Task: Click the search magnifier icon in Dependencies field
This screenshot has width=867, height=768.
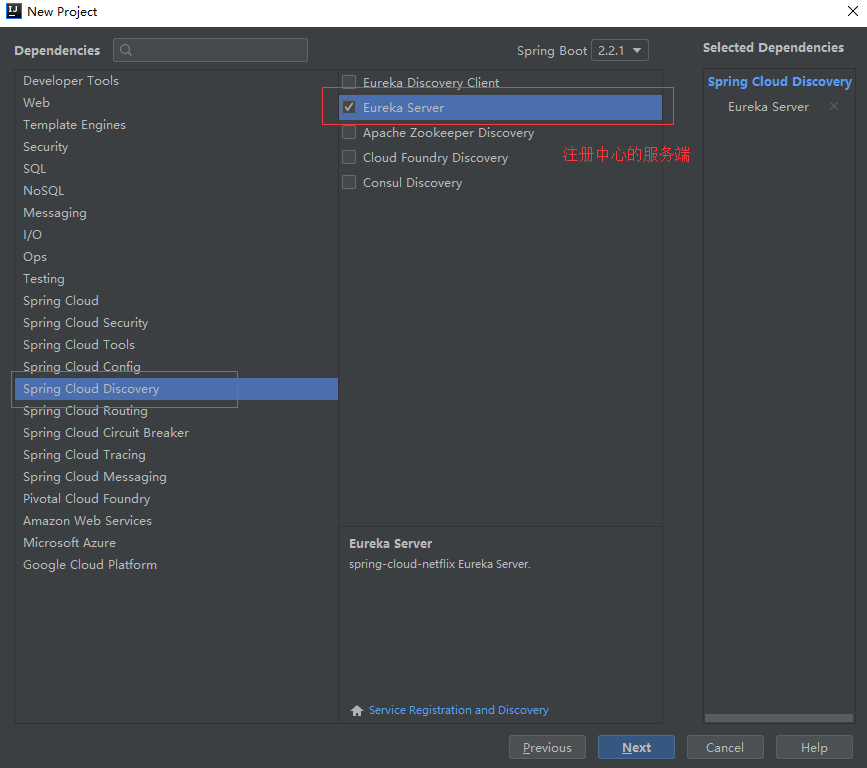Action: pos(126,50)
